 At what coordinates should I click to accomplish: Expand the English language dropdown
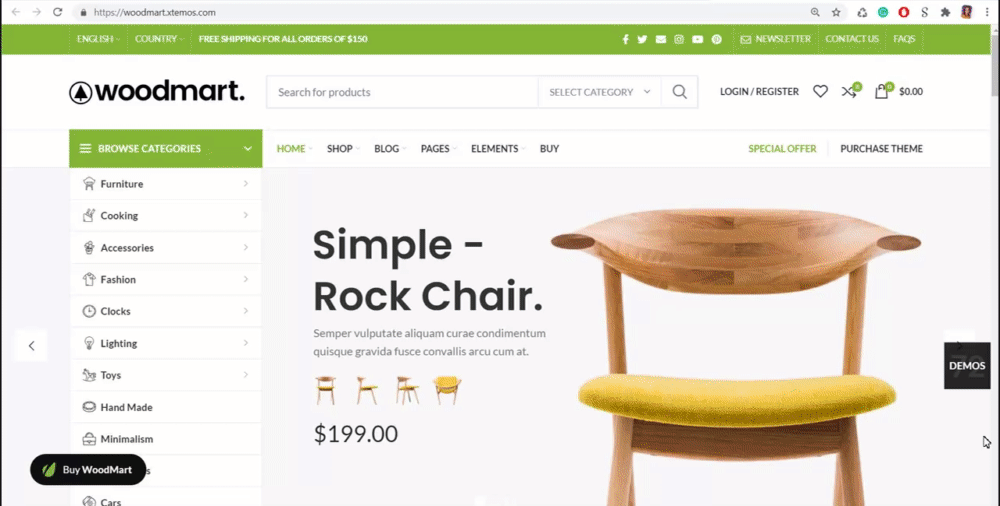click(x=98, y=39)
